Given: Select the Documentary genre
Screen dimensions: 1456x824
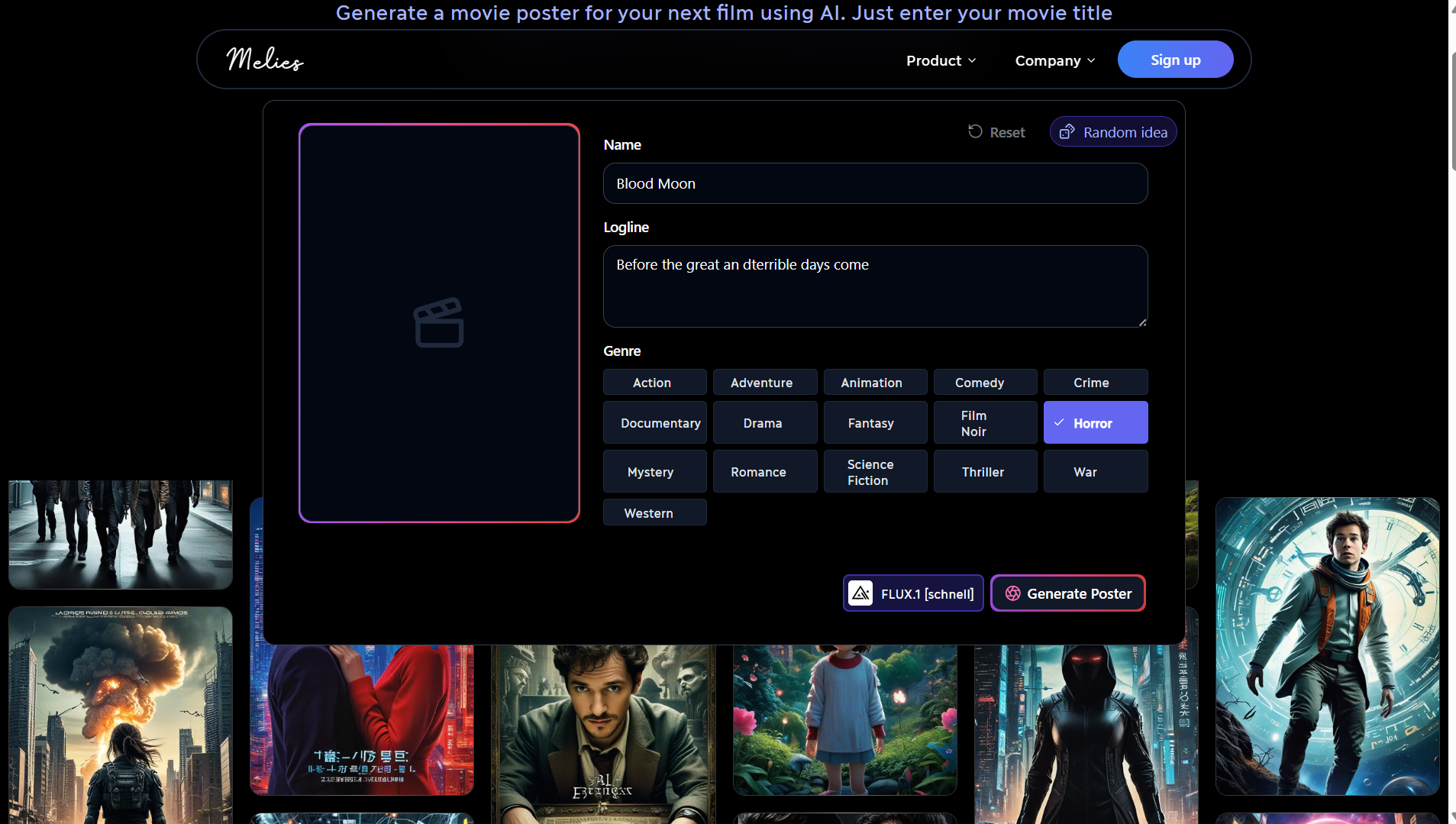Looking at the screenshot, I should click(x=655, y=422).
